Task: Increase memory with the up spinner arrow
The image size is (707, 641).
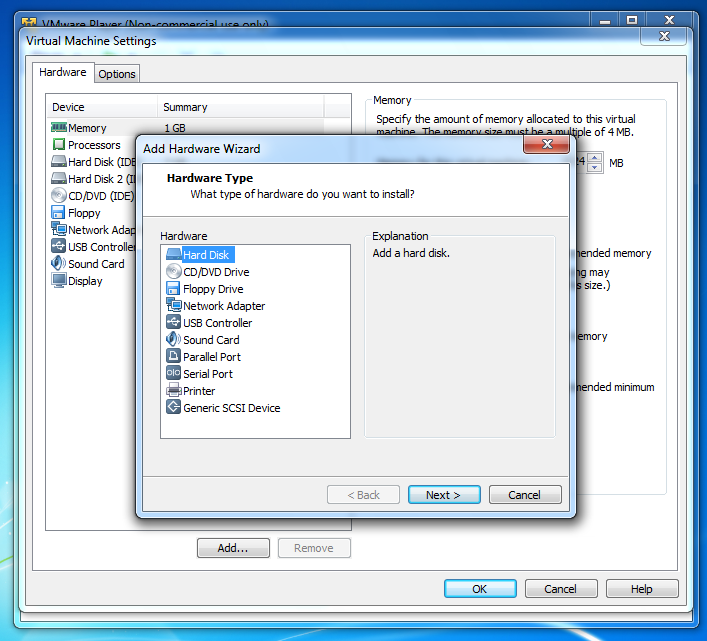Action: [595, 157]
